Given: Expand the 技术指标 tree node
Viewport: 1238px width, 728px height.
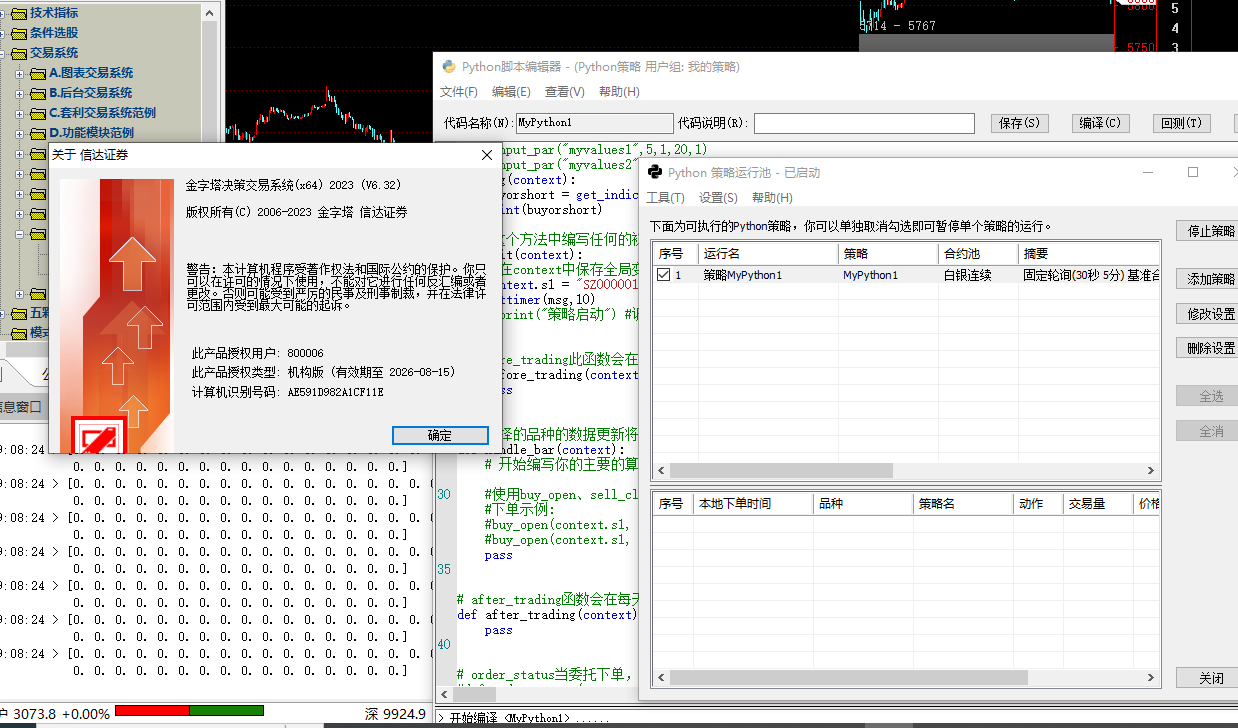Looking at the screenshot, I should 4,13.
